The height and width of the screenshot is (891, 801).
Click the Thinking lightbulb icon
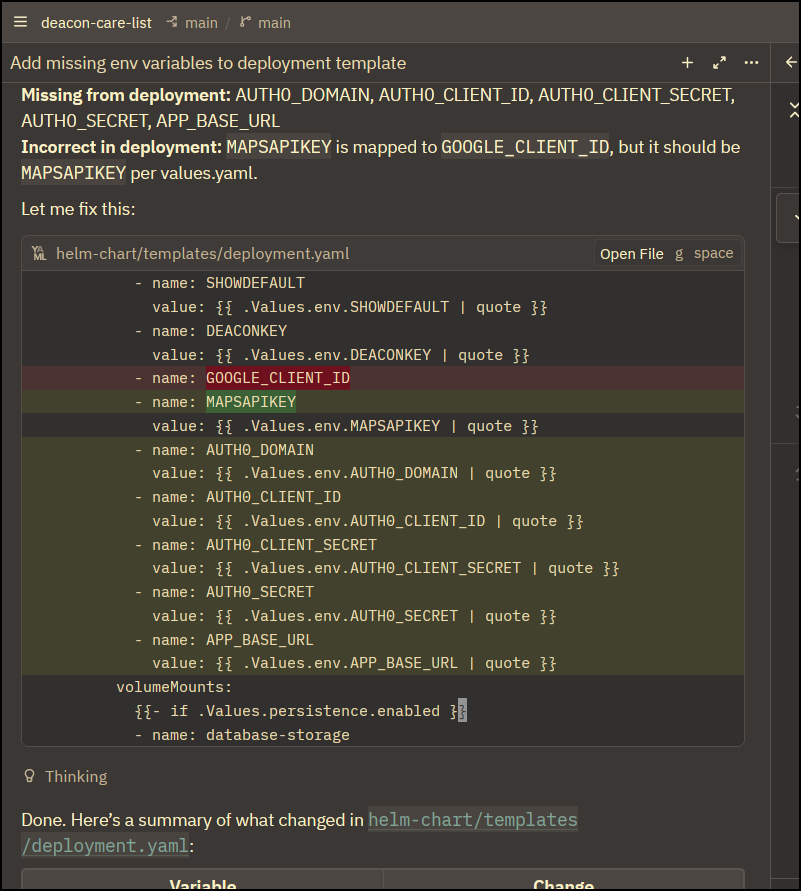coord(30,776)
